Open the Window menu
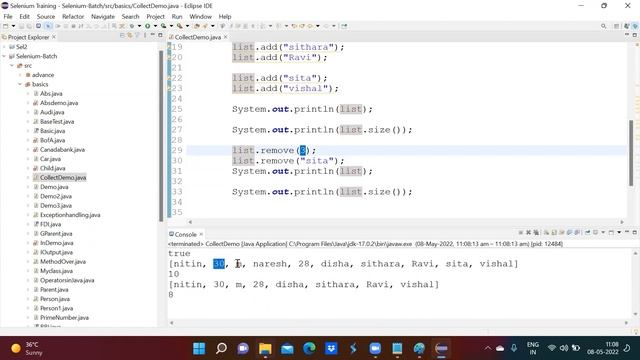 pyautogui.click(x=200, y=16)
